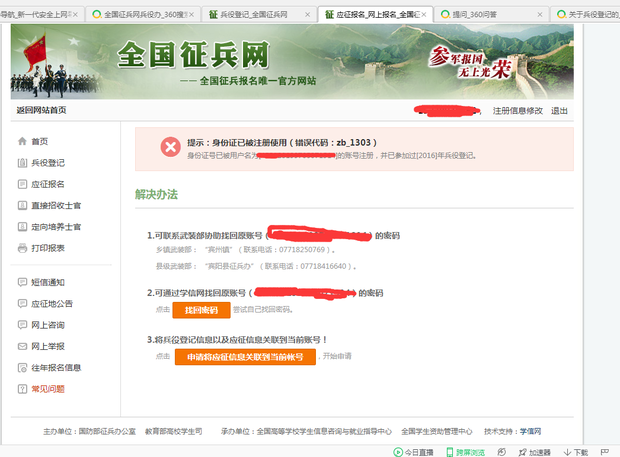Viewport: 620px width, 457px height.
Task: Open 应征地公告 in the sidebar
Action: 52,303
